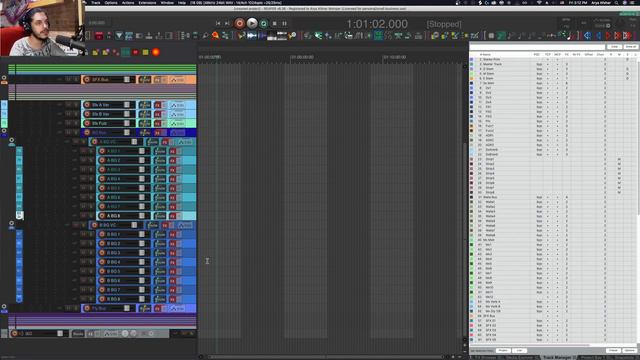Jump to project end with transport button

tap(227, 24)
